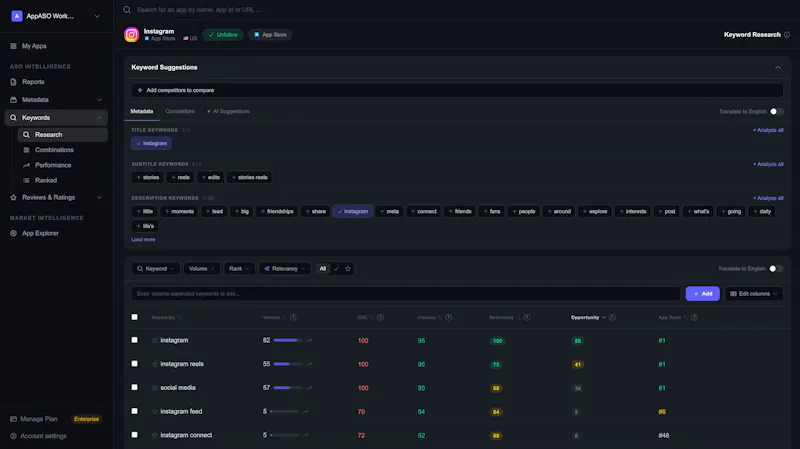Show trend chart for instagram reels volume

click(x=309, y=364)
